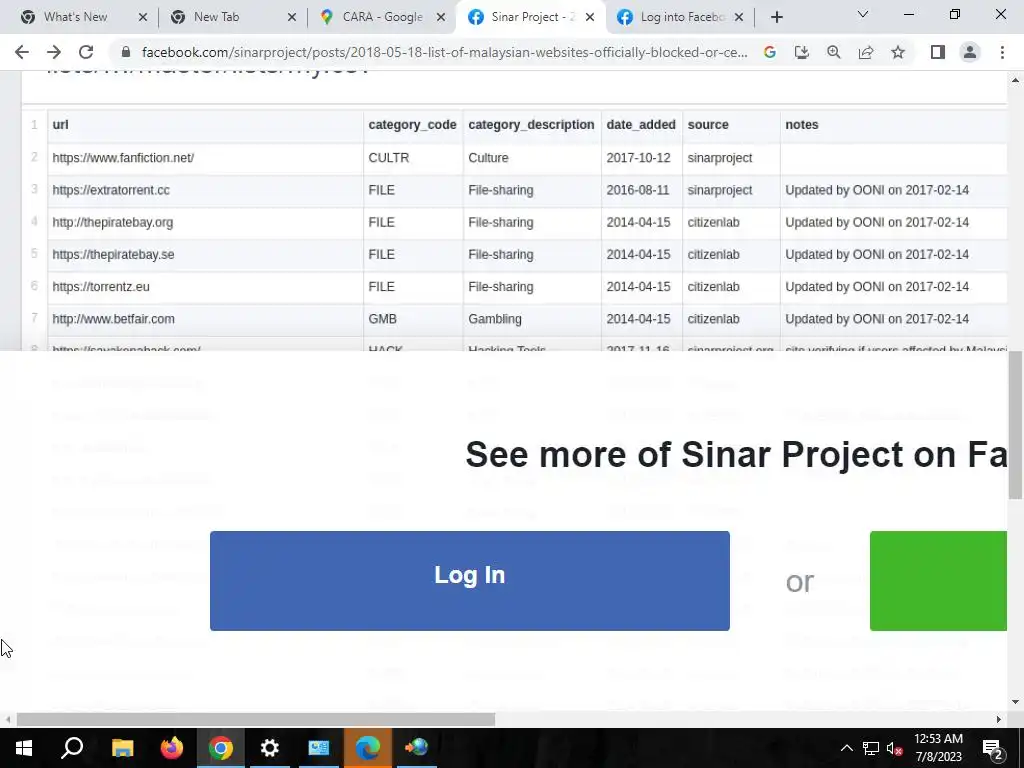
Task: Bookmark this page with the star icon
Action: (x=898, y=52)
